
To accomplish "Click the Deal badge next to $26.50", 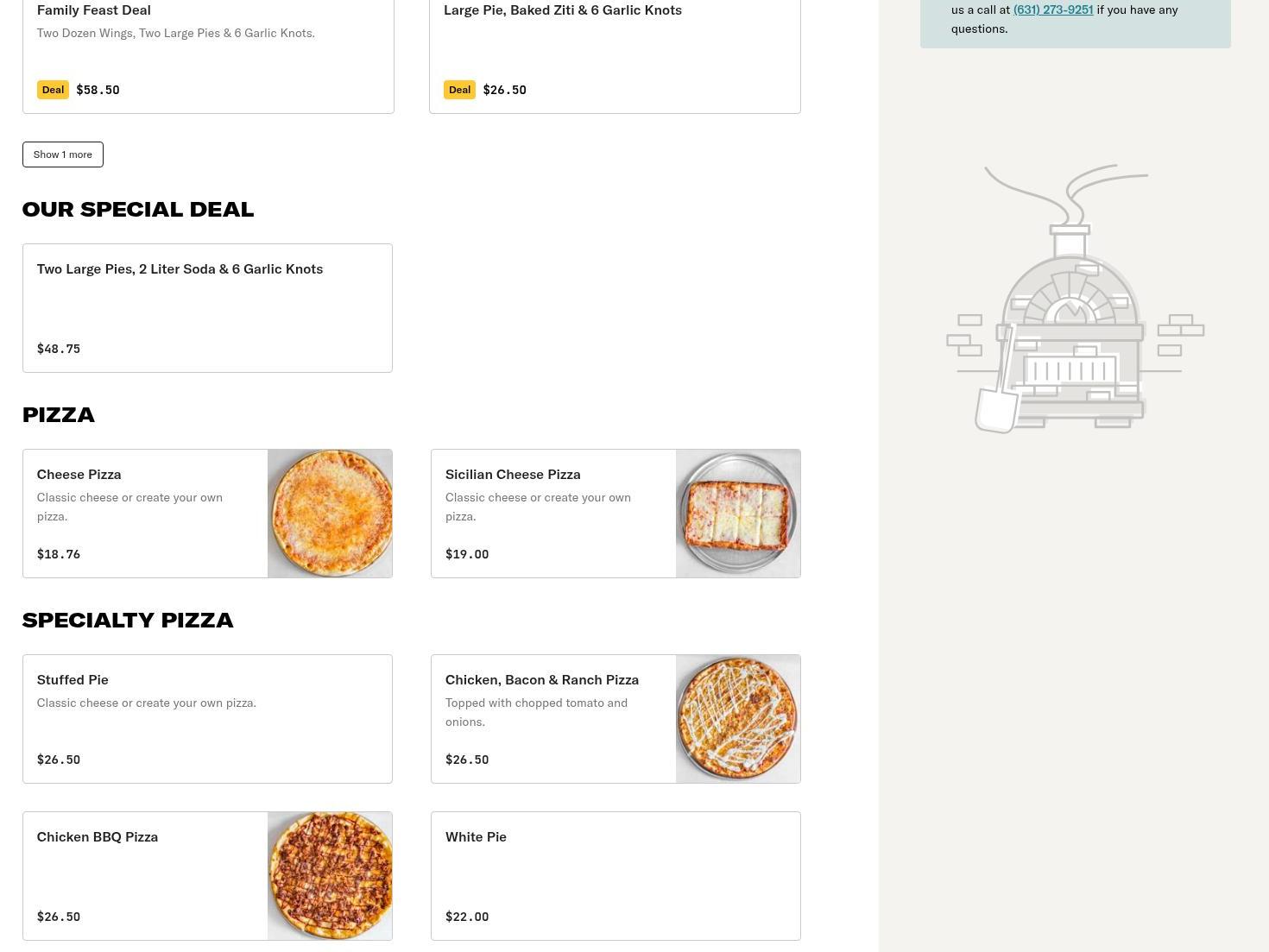I will tap(459, 90).
